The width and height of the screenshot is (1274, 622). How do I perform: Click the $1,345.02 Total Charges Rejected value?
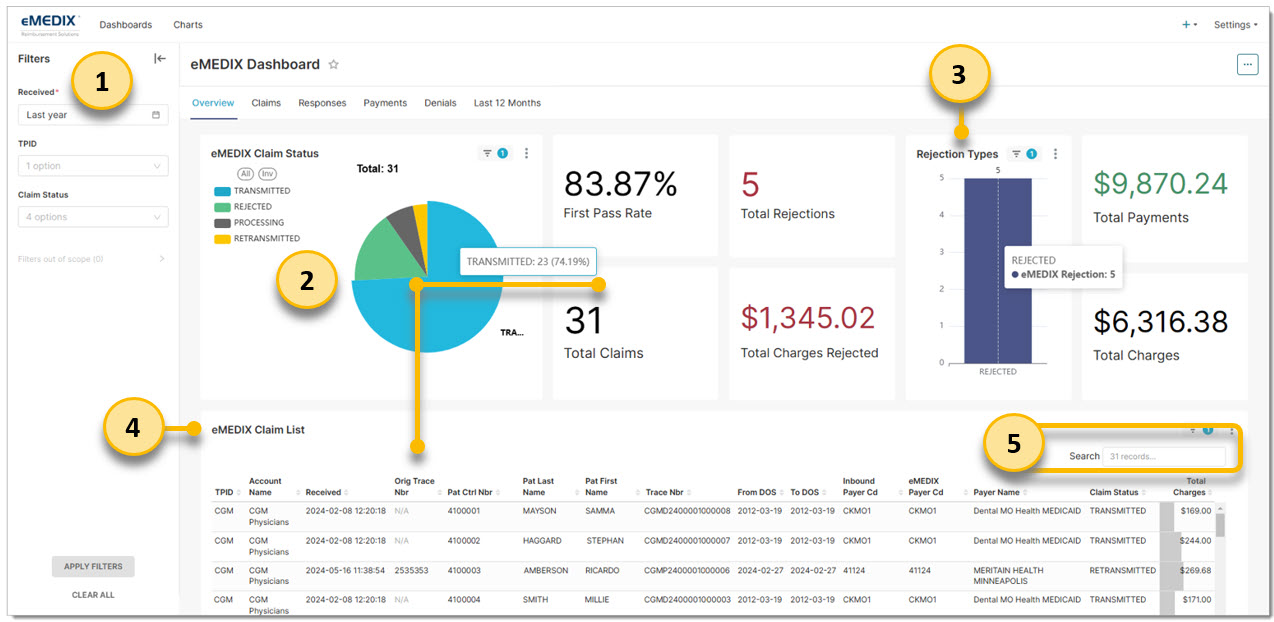[x=808, y=318]
